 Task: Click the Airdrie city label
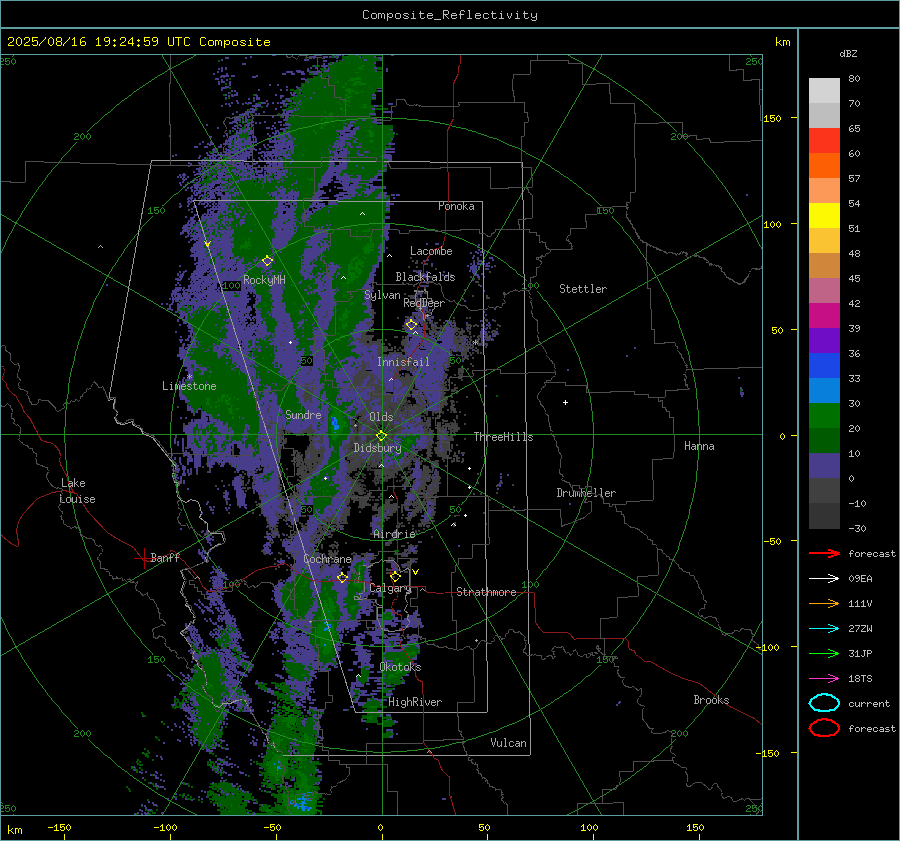pyautogui.click(x=394, y=534)
